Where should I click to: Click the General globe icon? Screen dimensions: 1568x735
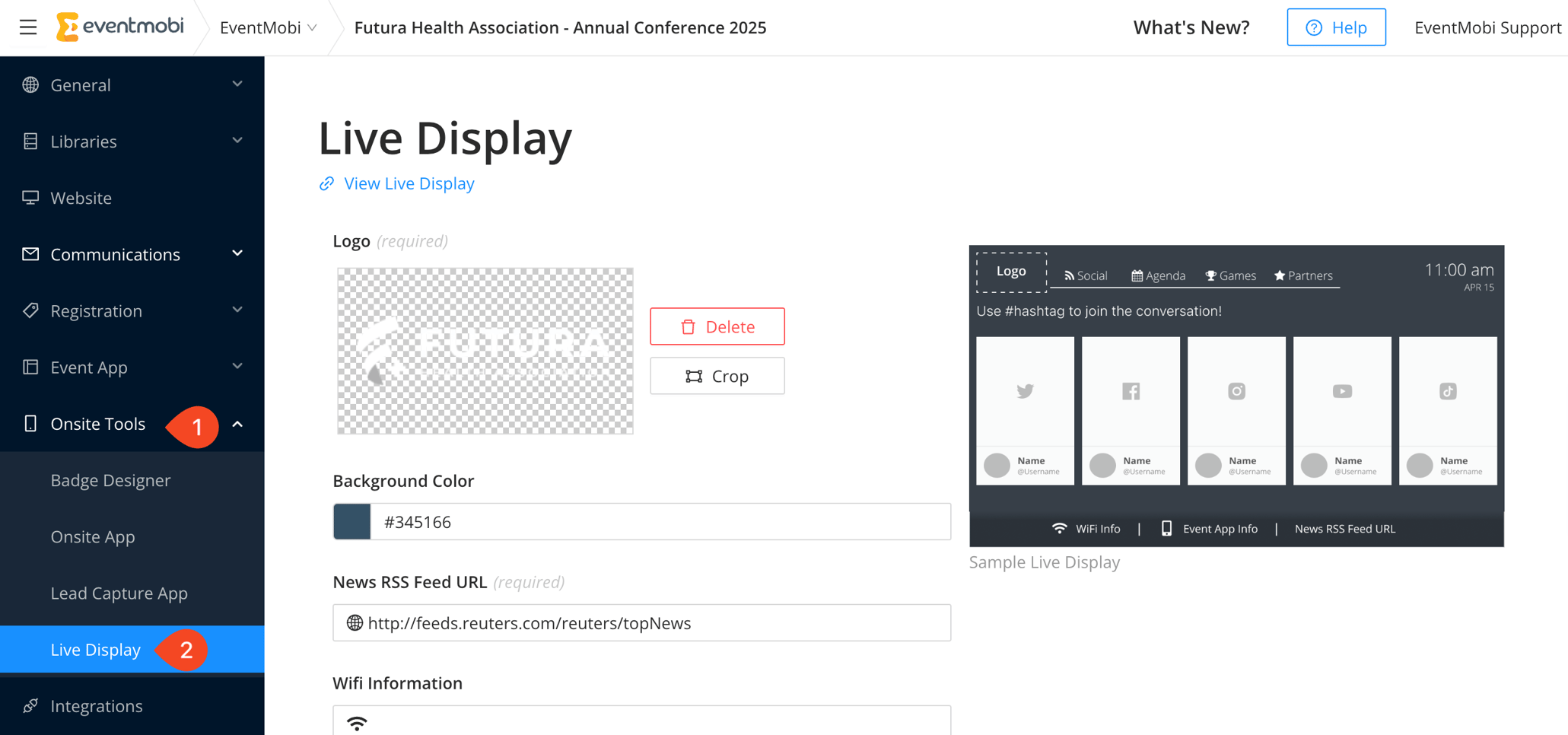click(30, 84)
